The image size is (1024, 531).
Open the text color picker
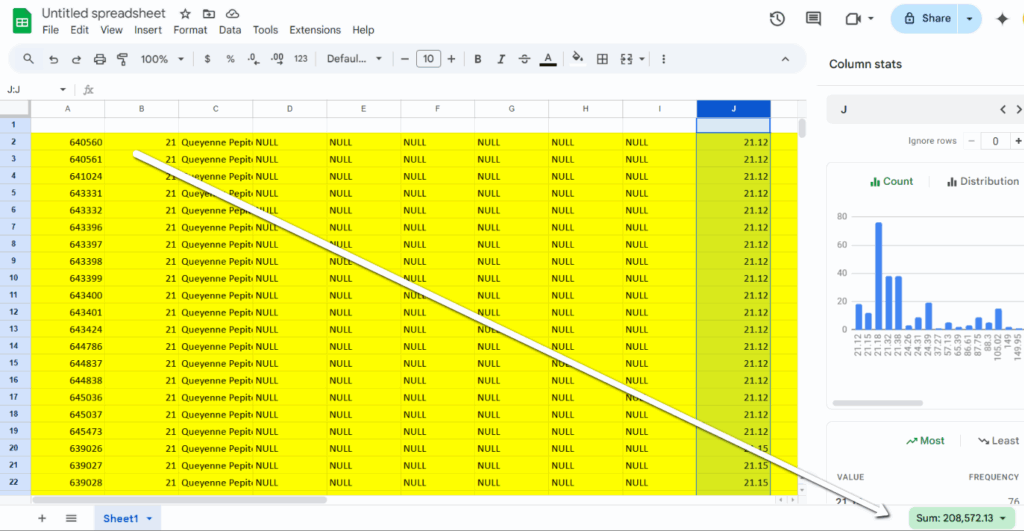click(x=548, y=59)
